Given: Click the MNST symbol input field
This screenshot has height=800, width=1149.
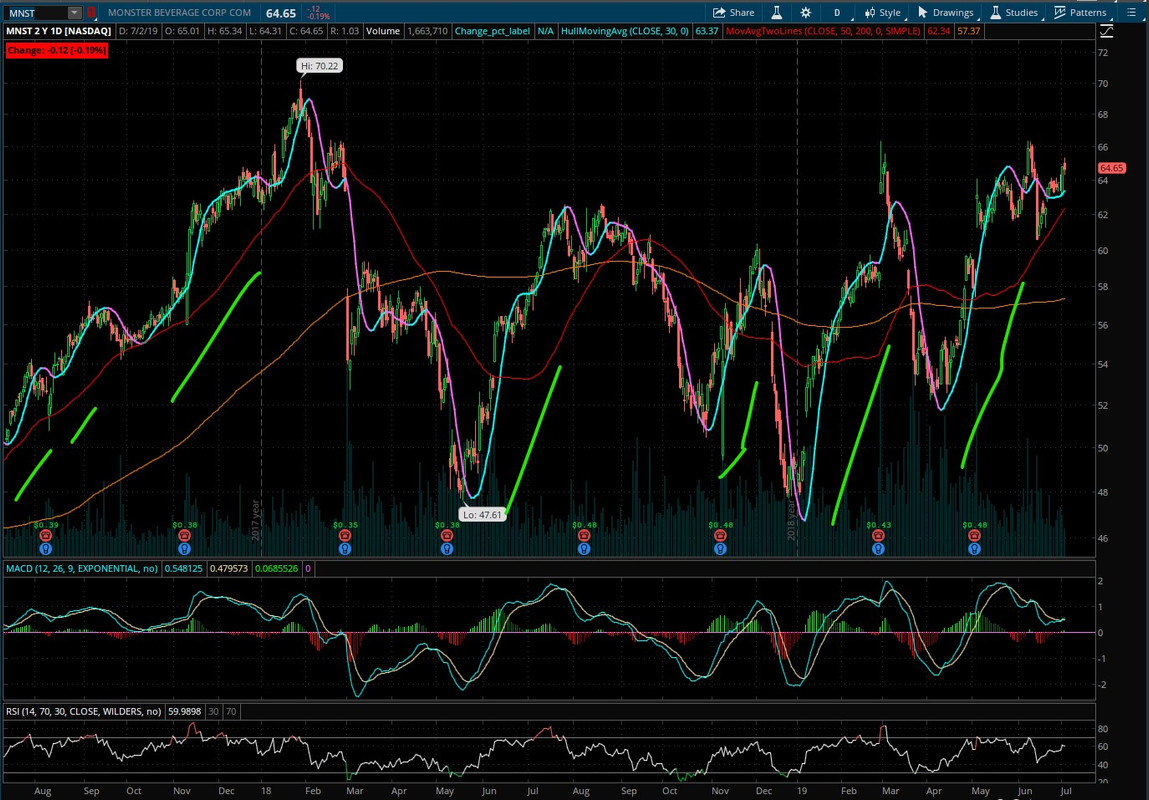Looking at the screenshot, I should pos(36,12).
